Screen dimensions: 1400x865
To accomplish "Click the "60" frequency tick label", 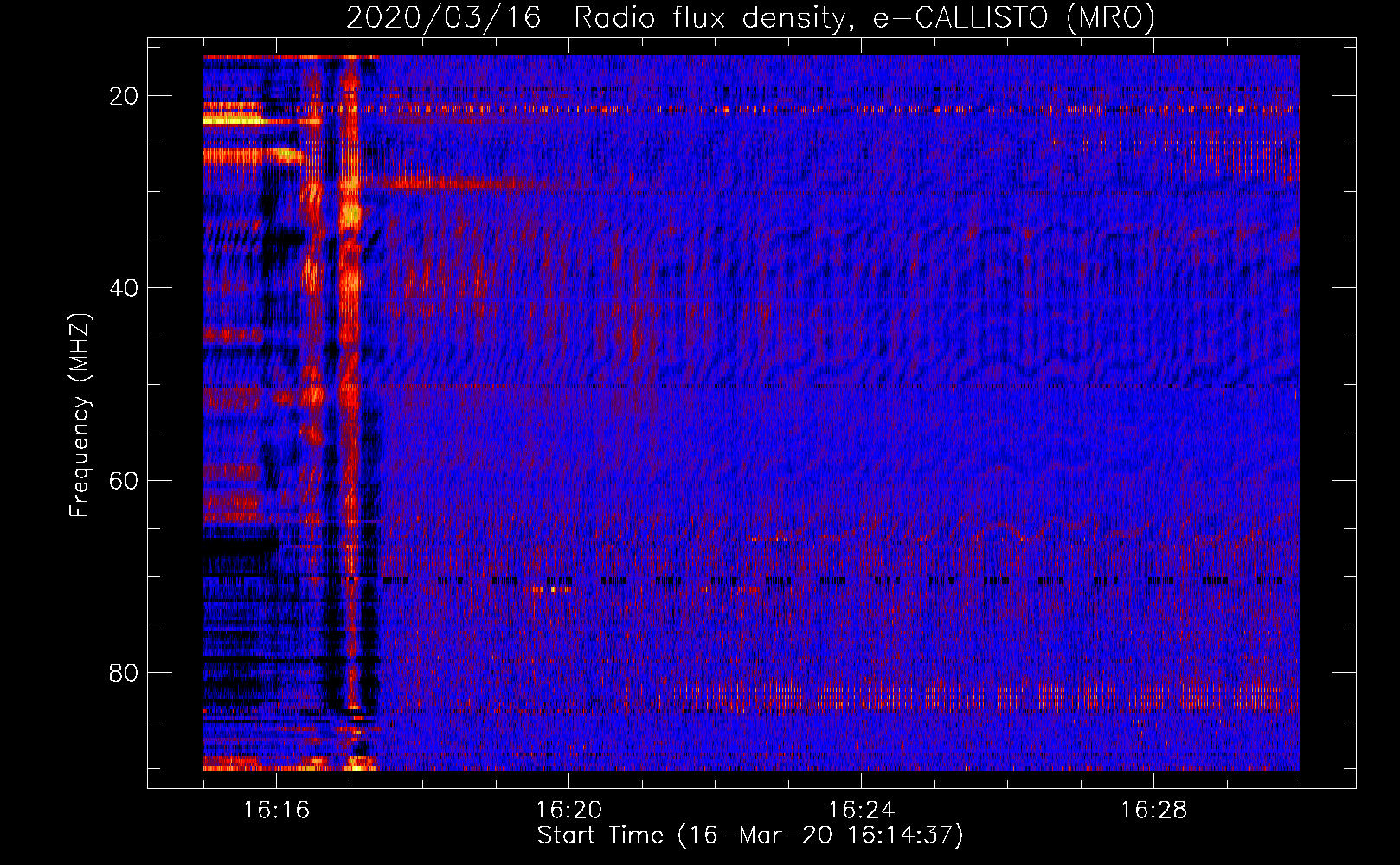I will (x=125, y=480).
